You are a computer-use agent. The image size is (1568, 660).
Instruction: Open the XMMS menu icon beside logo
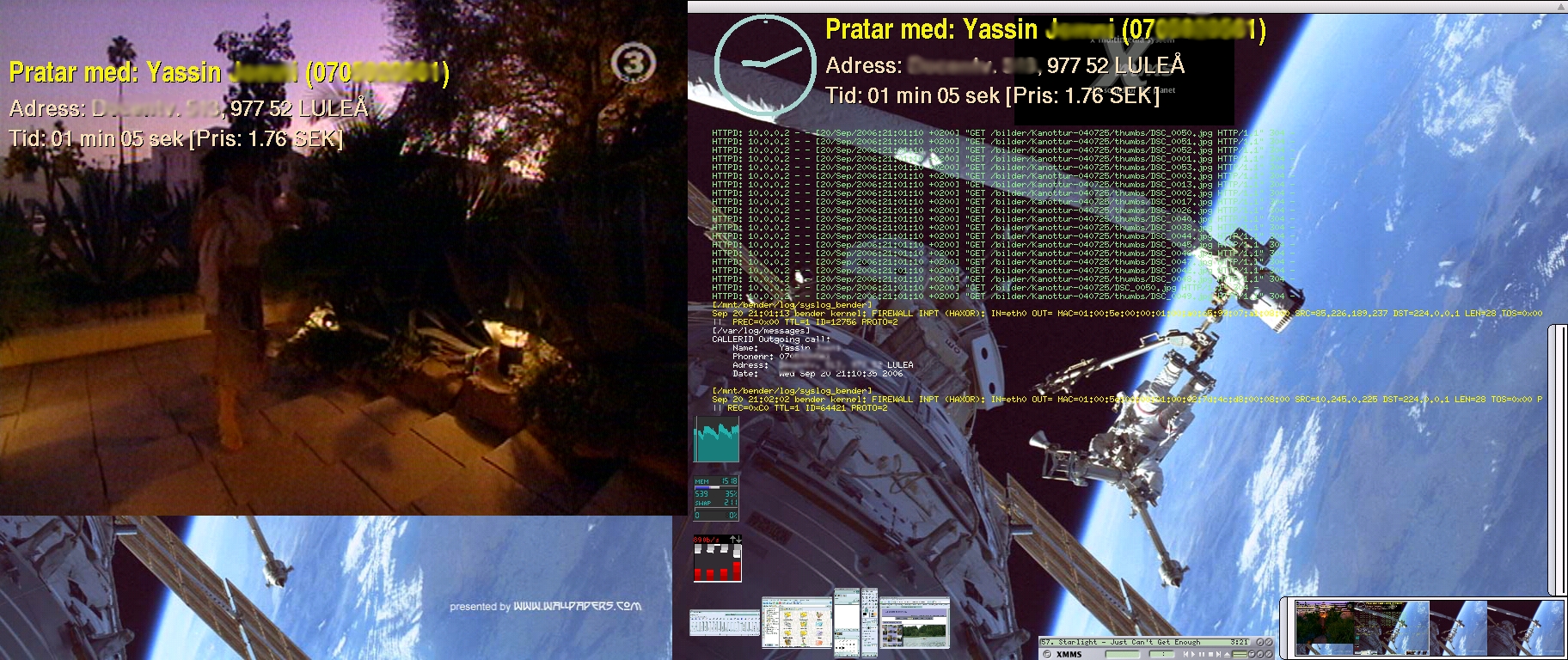1047,654
